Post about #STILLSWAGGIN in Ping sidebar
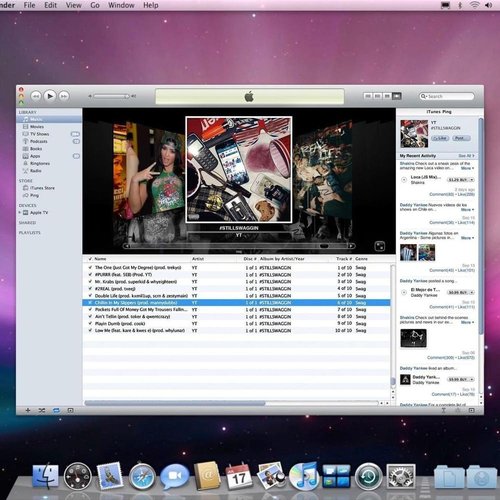 (461, 138)
